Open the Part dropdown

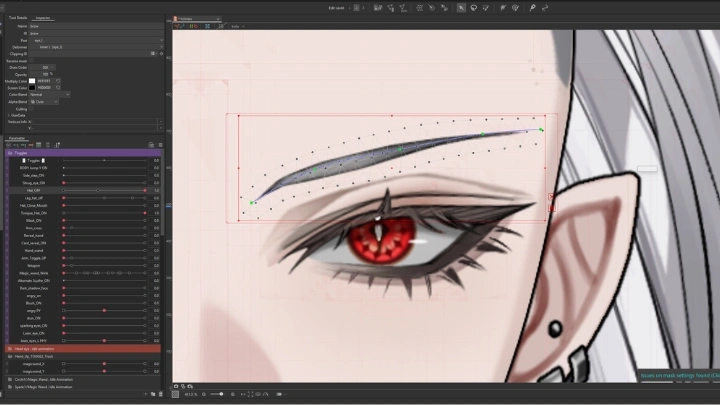98,40
